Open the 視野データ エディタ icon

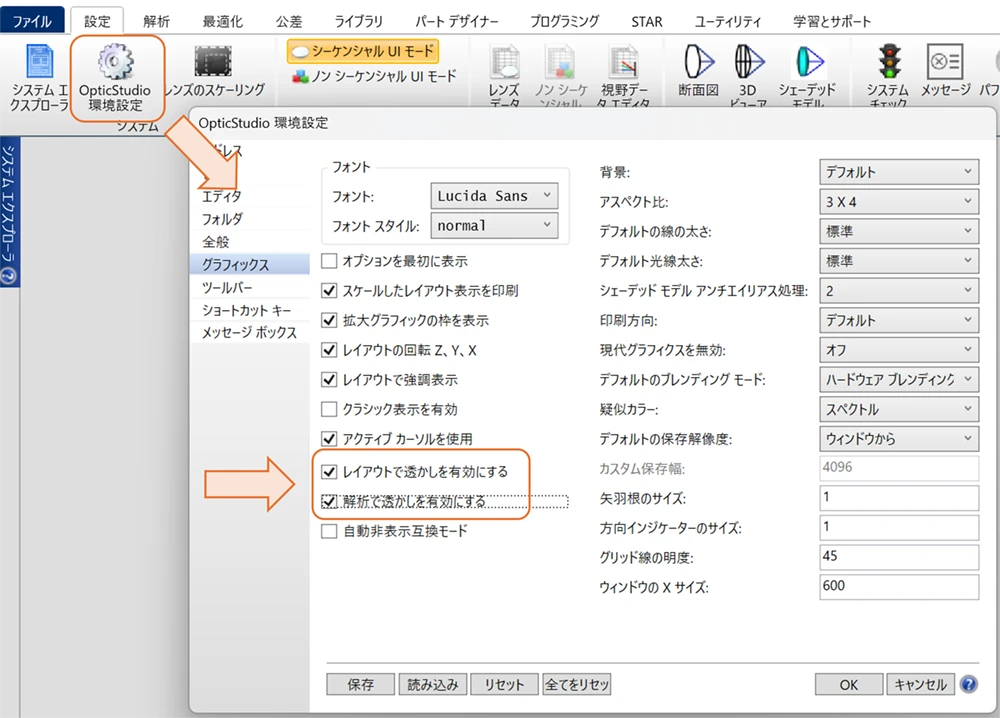point(623,62)
